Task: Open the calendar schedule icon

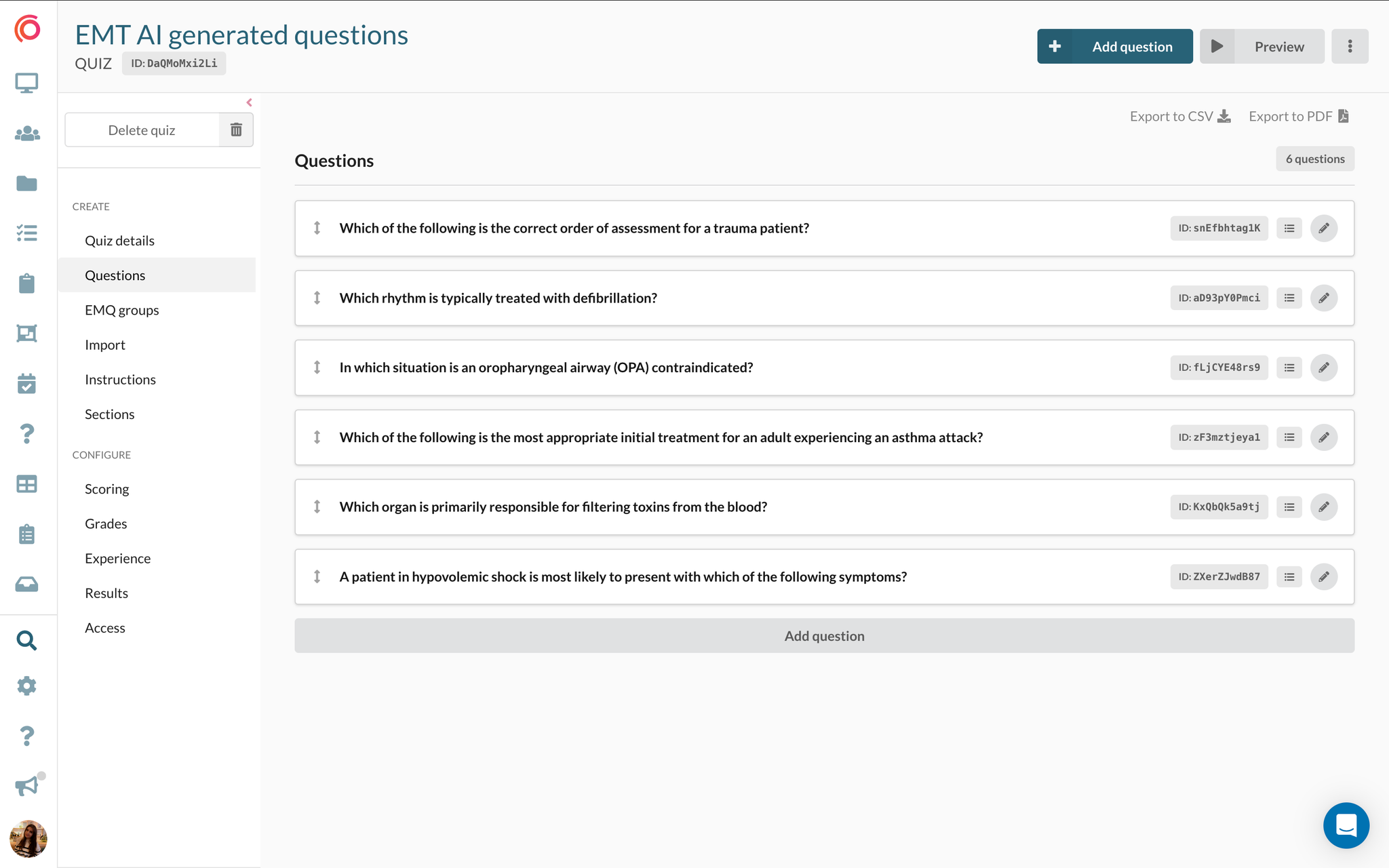Action: 27,383
